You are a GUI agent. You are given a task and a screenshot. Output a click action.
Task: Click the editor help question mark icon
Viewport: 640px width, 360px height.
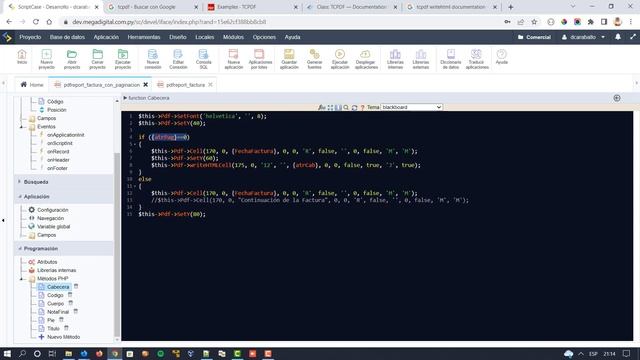[362, 107]
